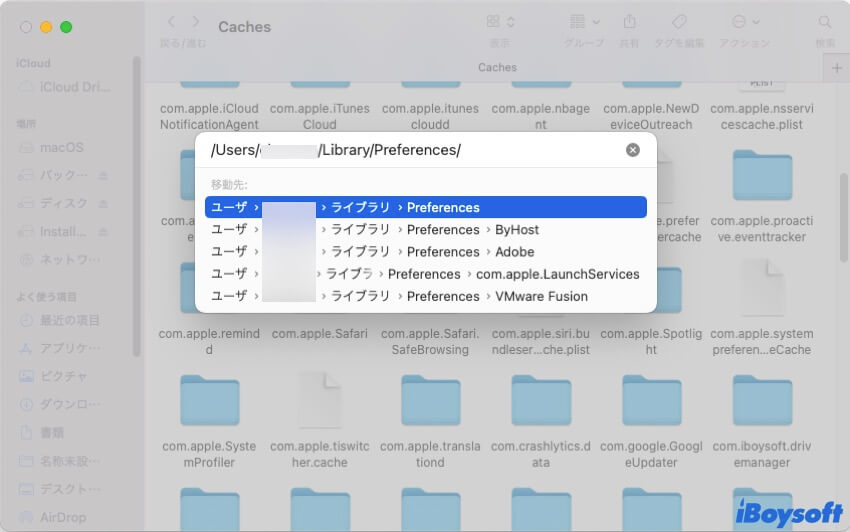Click the Edit Tags toolbar icon
Image resolution: width=850 pixels, height=532 pixels.
[x=679, y=22]
